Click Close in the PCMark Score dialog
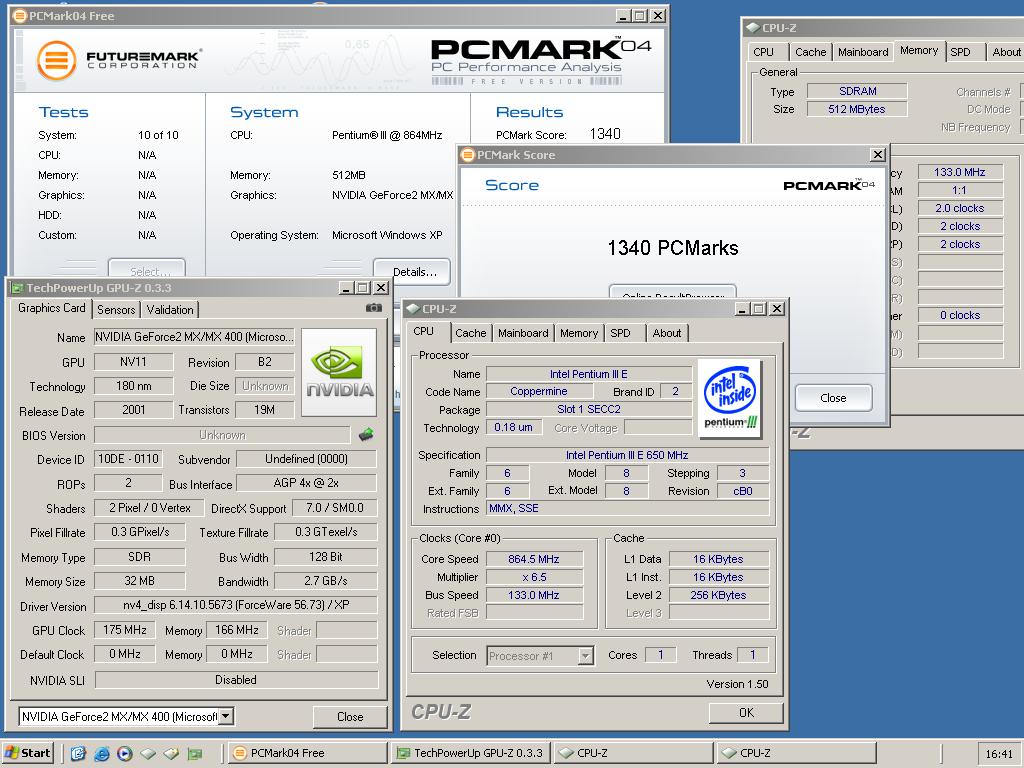The width and height of the screenshot is (1024, 768). coord(833,398)
